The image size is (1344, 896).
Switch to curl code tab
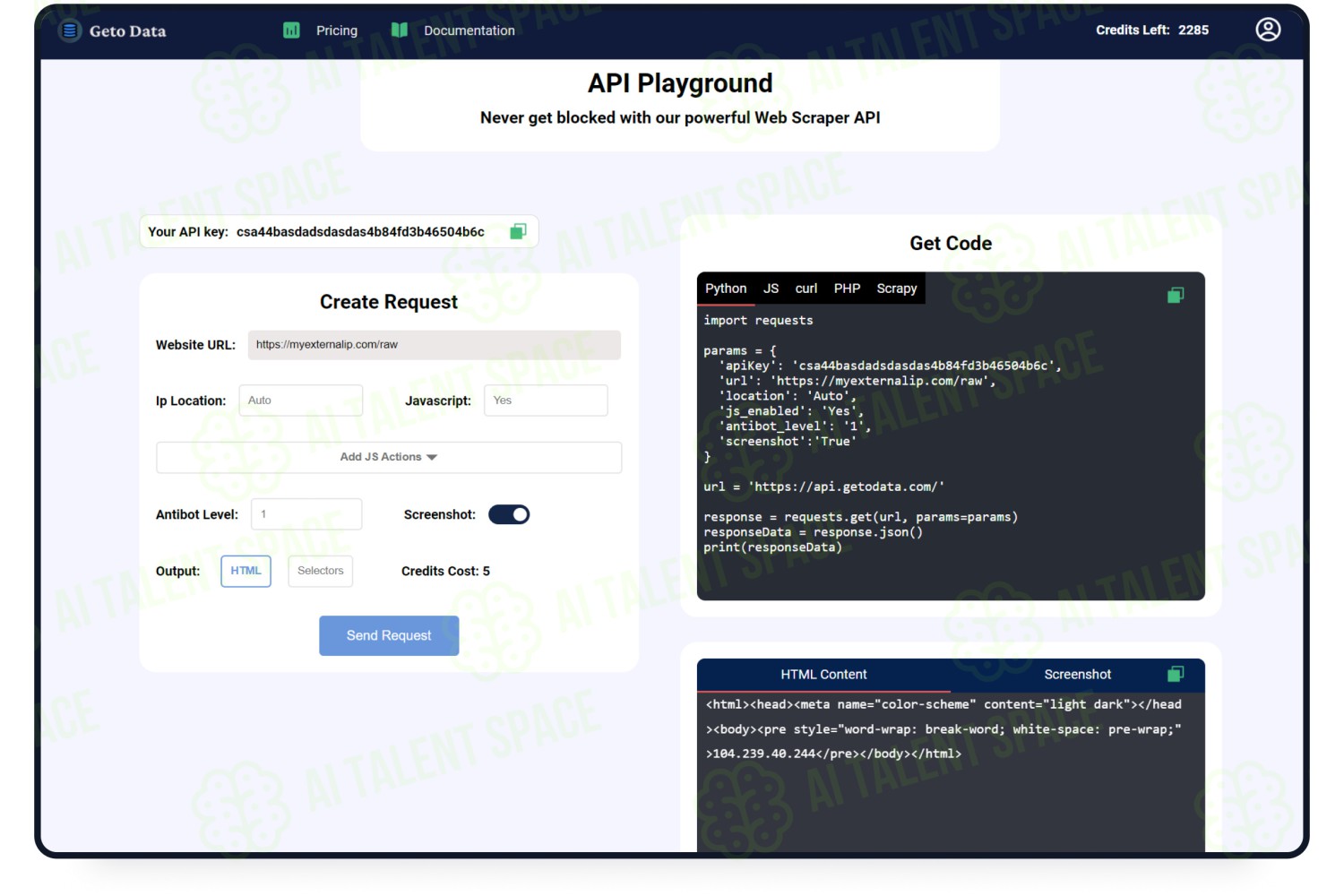coord(806,289)
